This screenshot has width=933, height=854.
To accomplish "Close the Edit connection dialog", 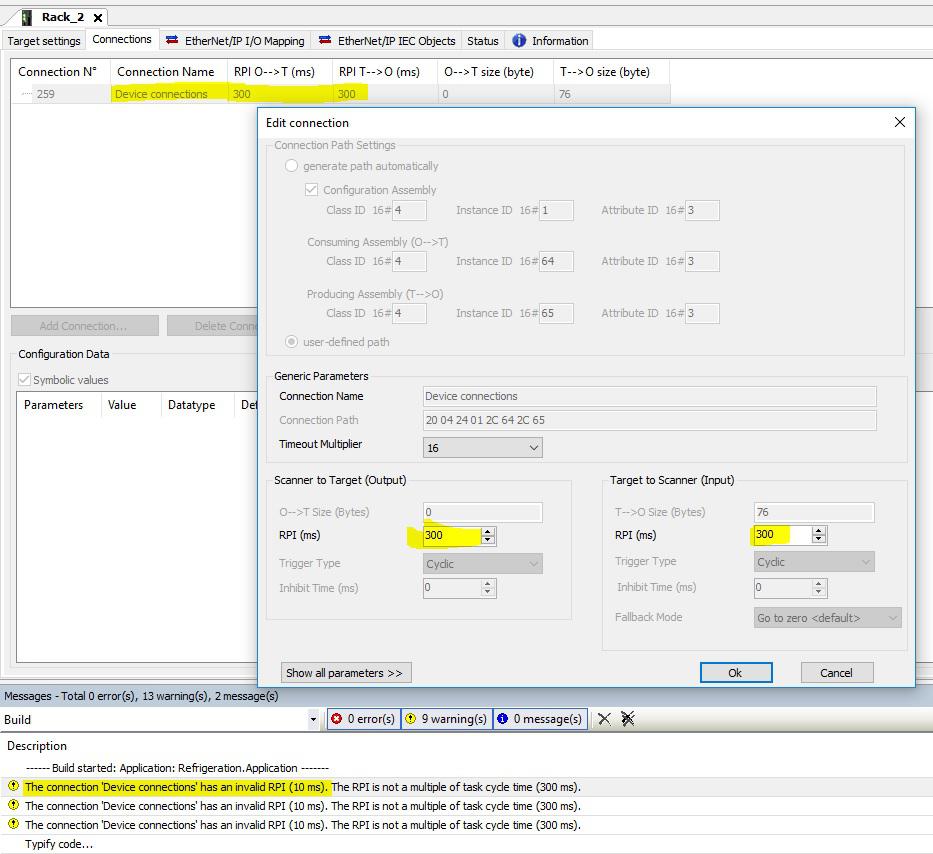I will [899, 122].
